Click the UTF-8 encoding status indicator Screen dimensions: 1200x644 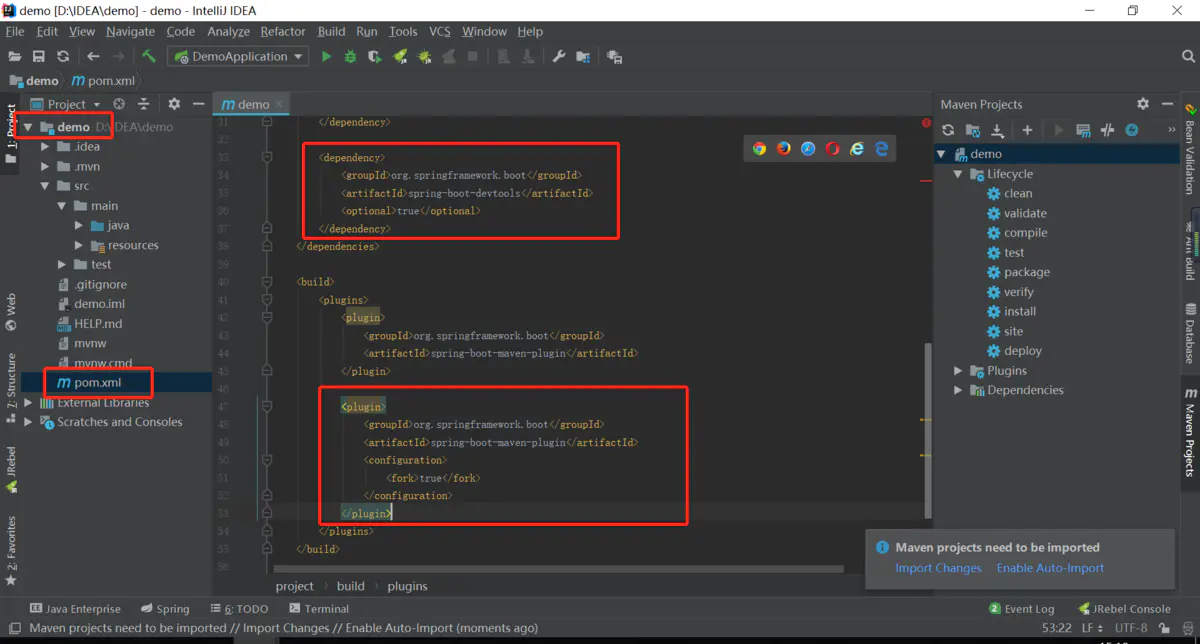[1131, 628]
